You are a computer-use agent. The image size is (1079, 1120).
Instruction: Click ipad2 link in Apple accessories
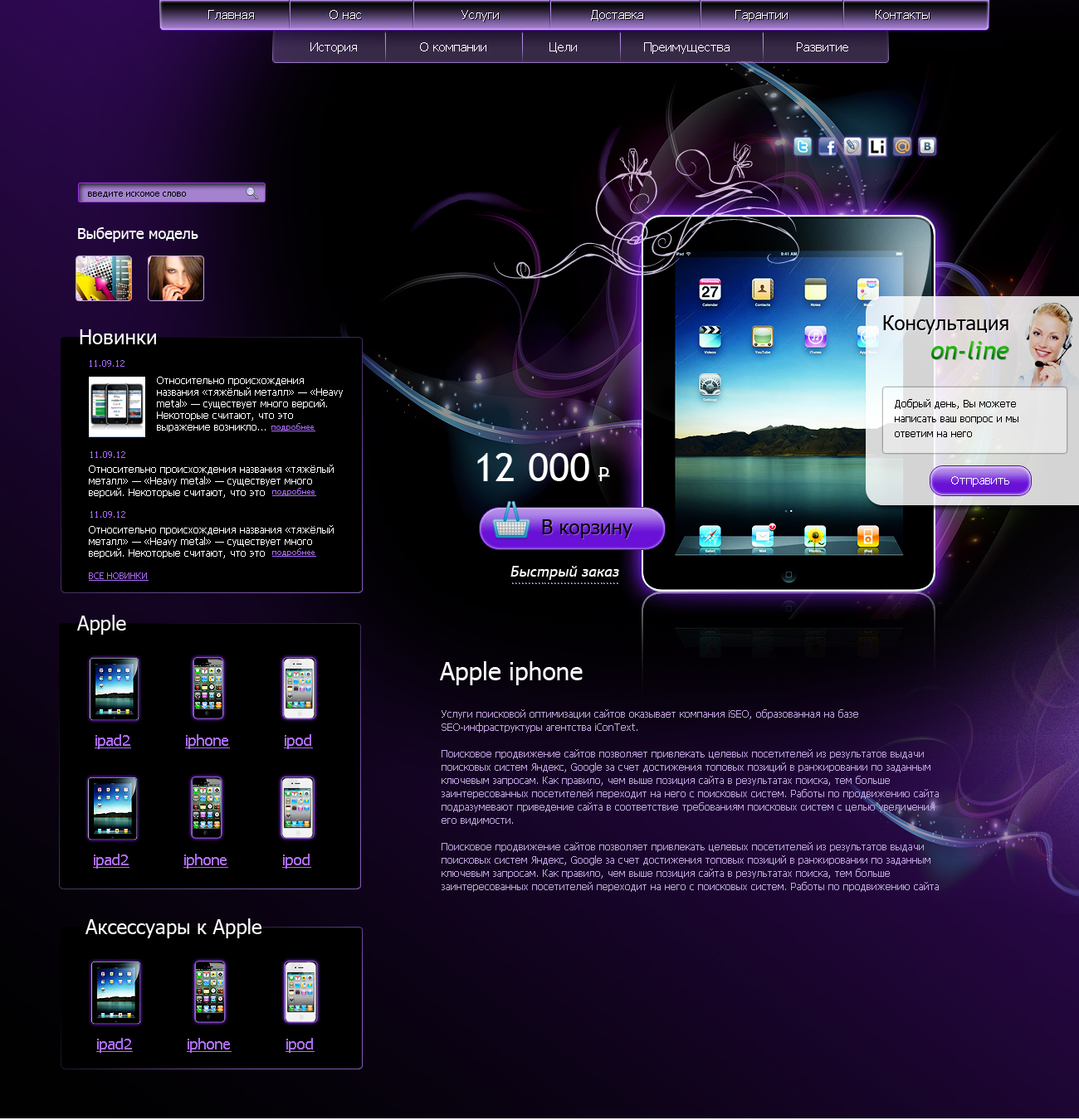point(115,1045)
